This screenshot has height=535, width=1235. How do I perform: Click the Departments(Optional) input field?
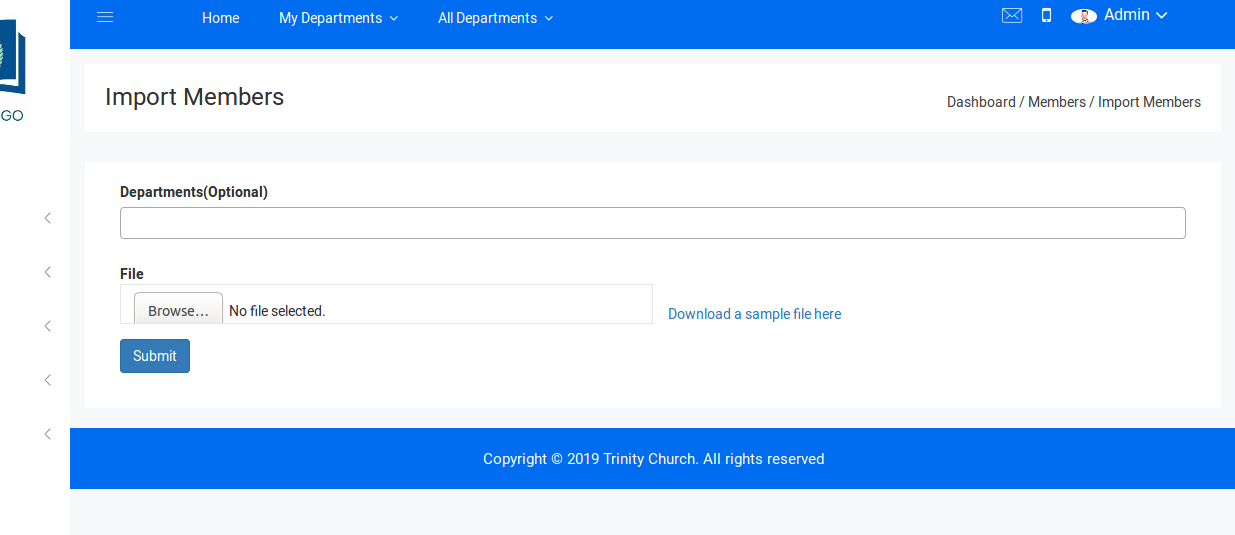point(653,223)
